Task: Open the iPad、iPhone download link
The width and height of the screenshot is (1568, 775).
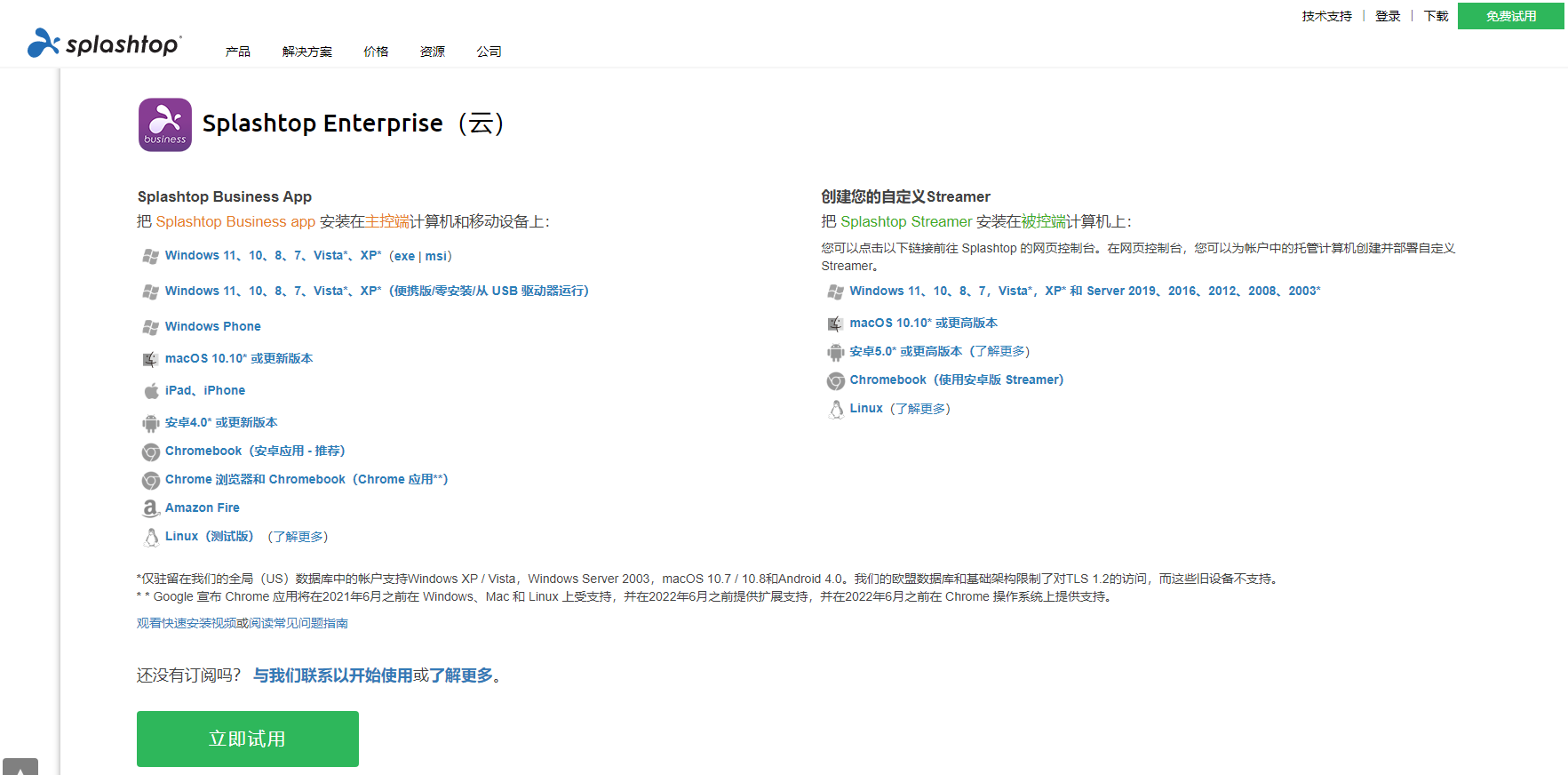Action: [x=205, y=390]
